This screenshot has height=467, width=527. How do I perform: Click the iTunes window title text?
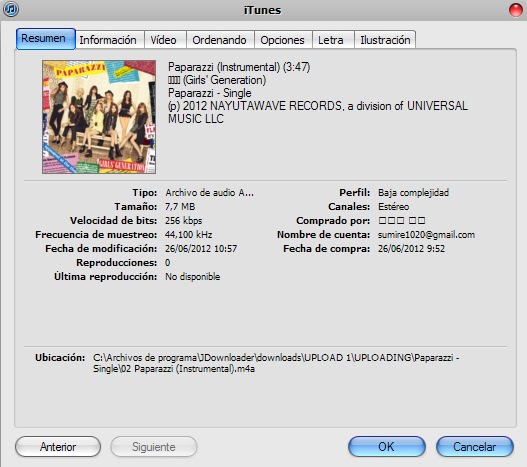(262, 10)
